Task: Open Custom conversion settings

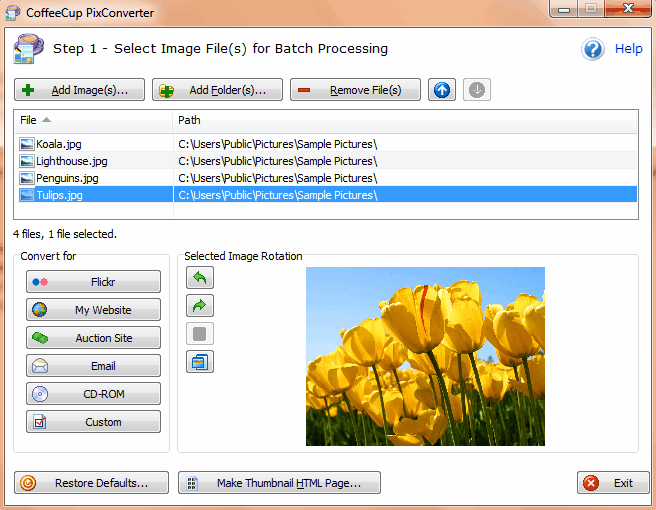Action: pyautogui.click(x=93, y=422)
